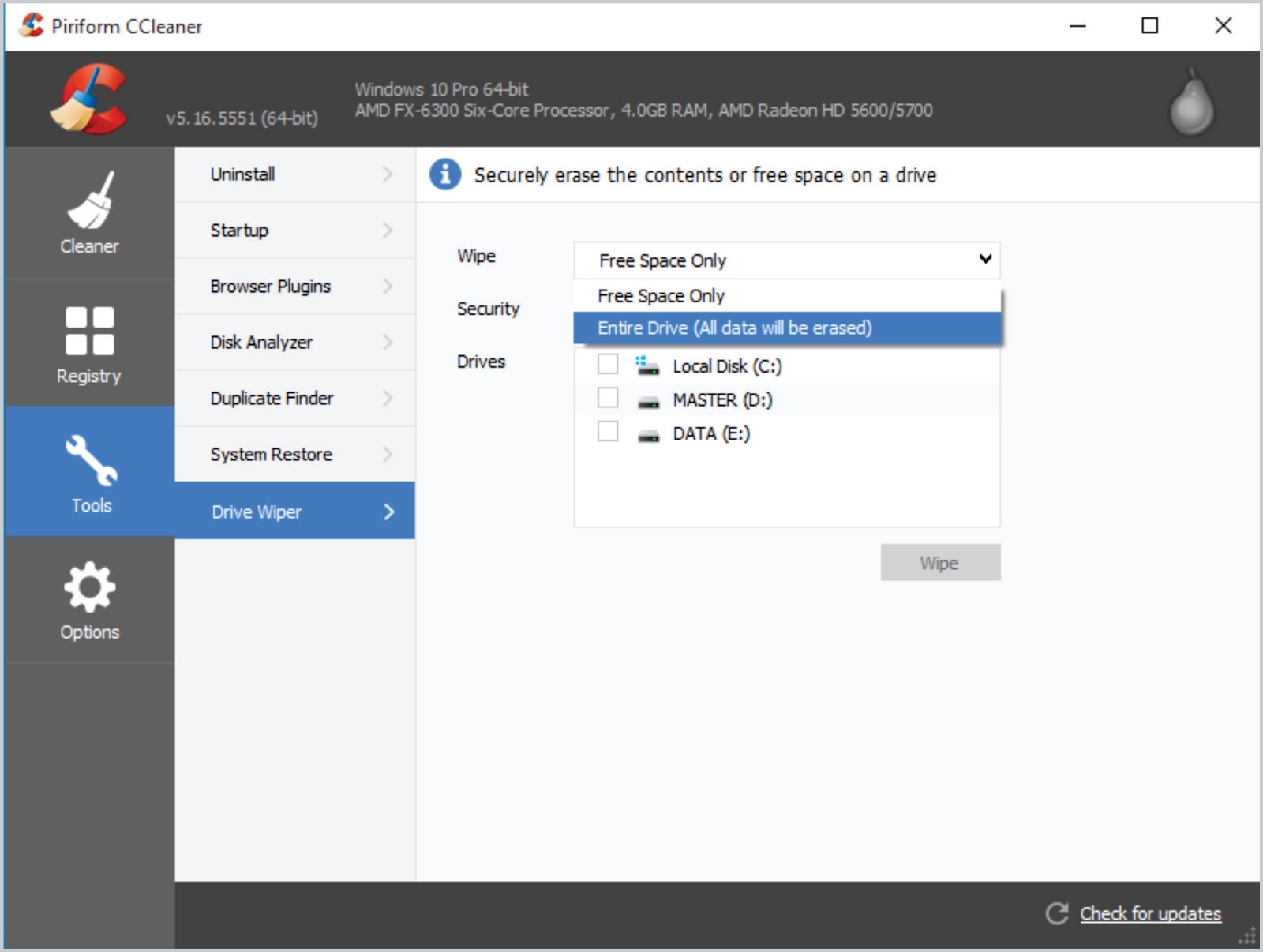The width and height of the screenshot is (1263, 952).
Task: Click the Local Disk (C:) label
Action: [x=727, y=366]
